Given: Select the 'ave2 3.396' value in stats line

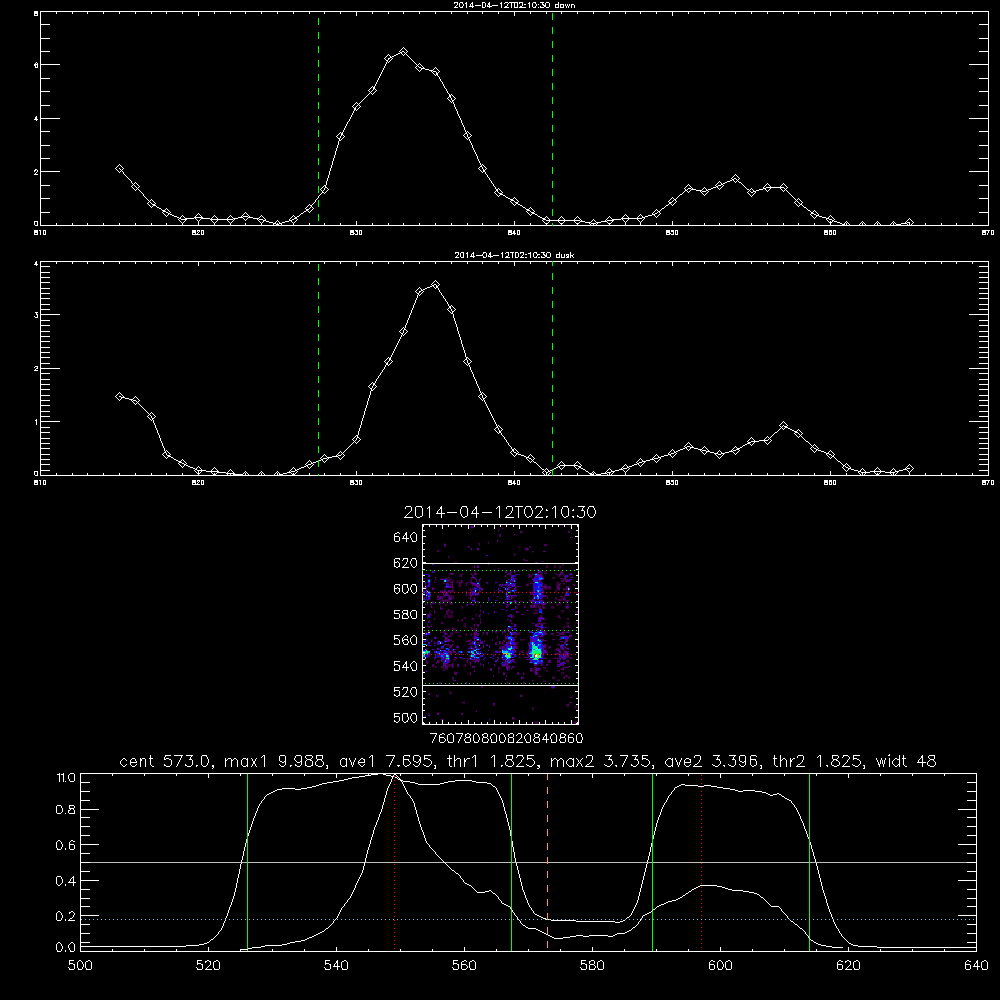Looking at the screenshot, I should pyautogui.click(x=710, y=761).
